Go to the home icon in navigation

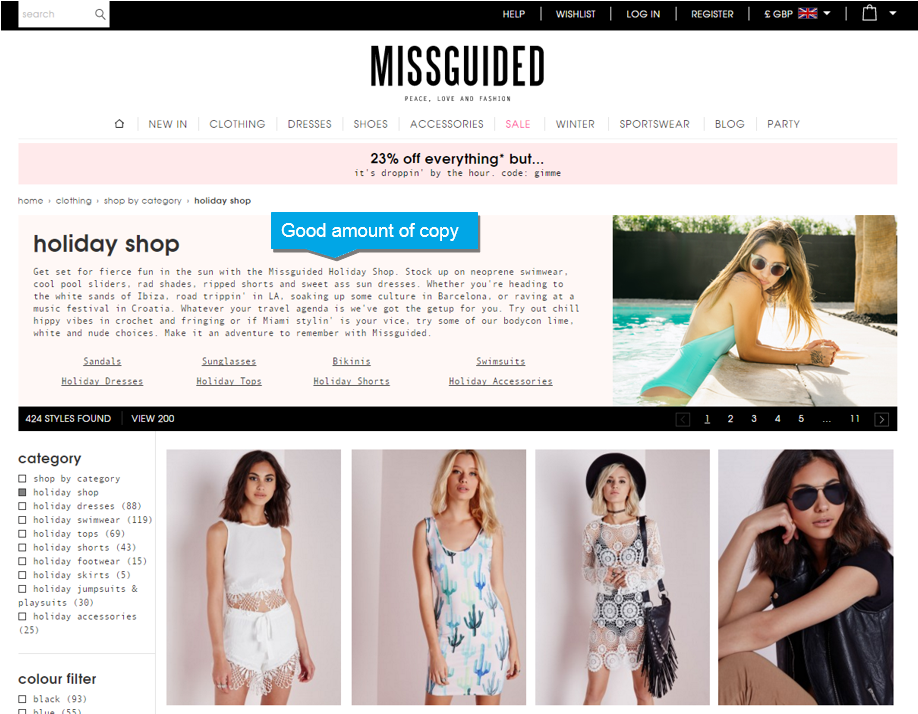click(119, 123)
